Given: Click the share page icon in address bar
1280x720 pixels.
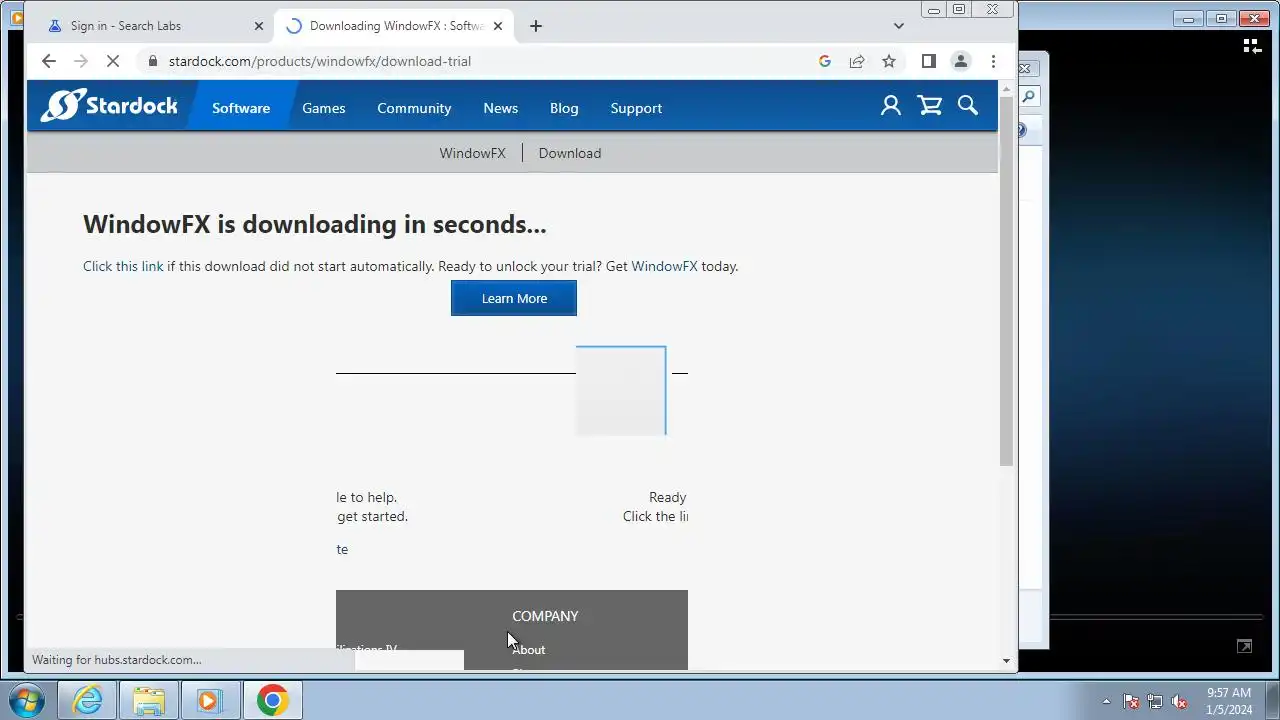Looking at the screenshot, I should (857, 61).
